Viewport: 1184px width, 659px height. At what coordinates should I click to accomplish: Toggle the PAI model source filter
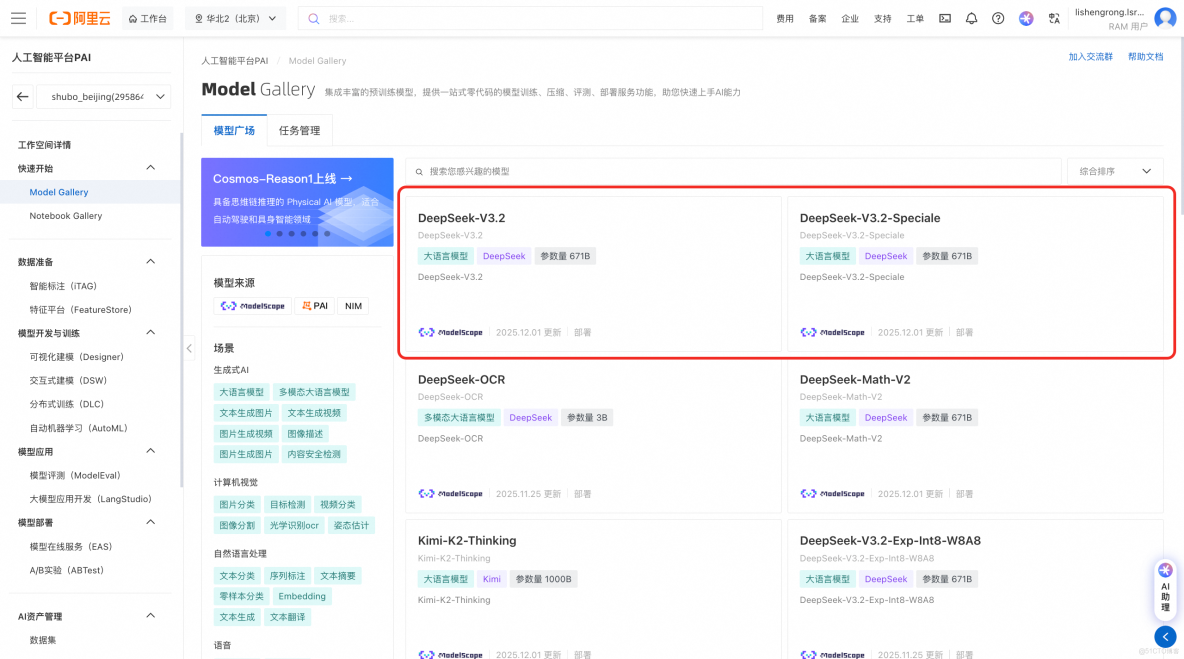pos(314,305)
